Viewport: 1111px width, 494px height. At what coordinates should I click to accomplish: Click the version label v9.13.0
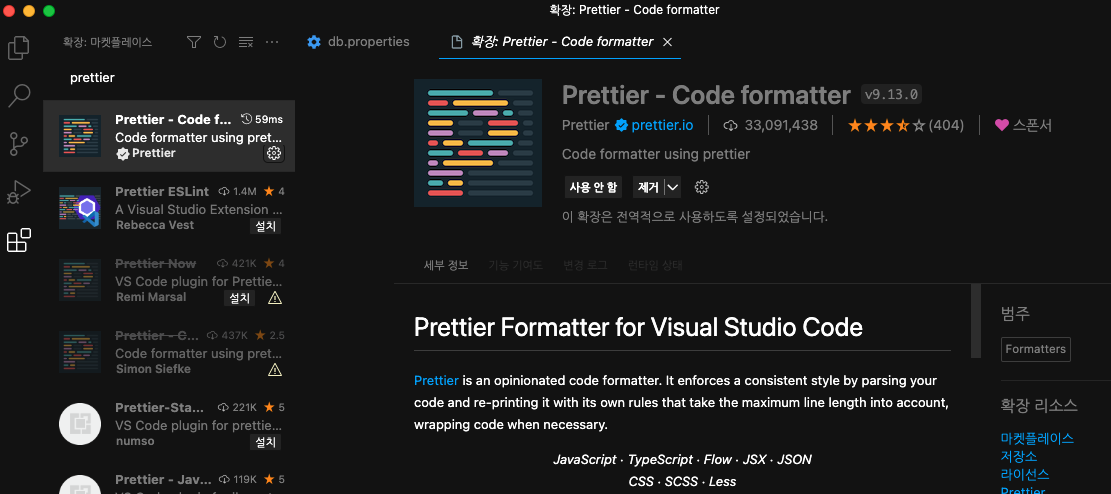coord(891,94)
